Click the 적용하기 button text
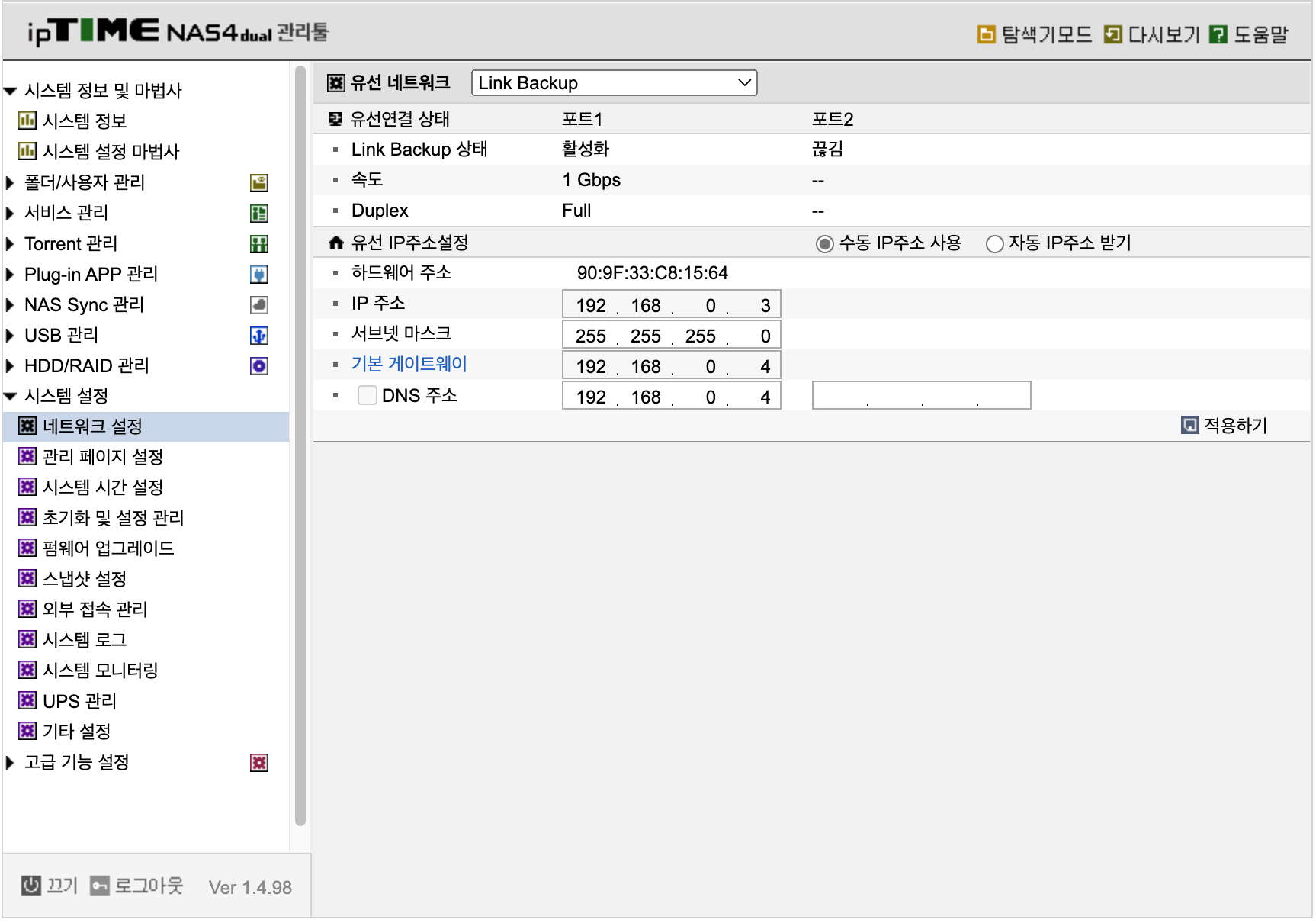 [1235, 426]
